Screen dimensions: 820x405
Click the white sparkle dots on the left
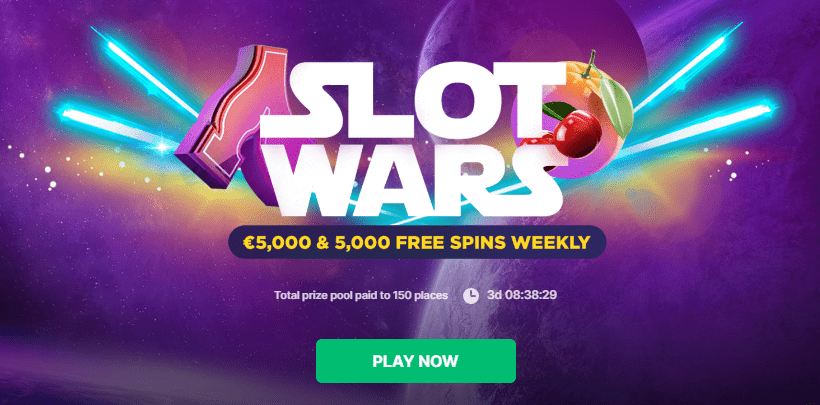[39, 167]
